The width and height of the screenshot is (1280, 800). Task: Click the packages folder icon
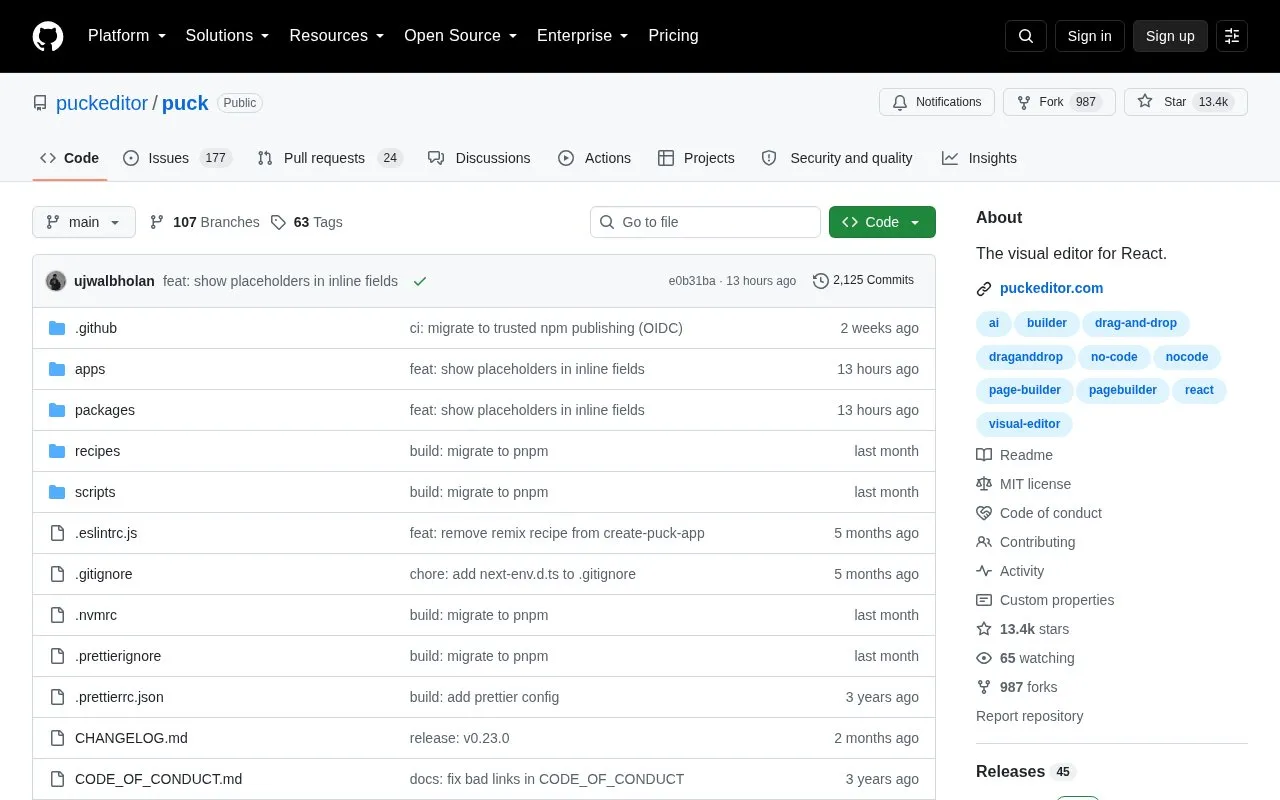57,410
